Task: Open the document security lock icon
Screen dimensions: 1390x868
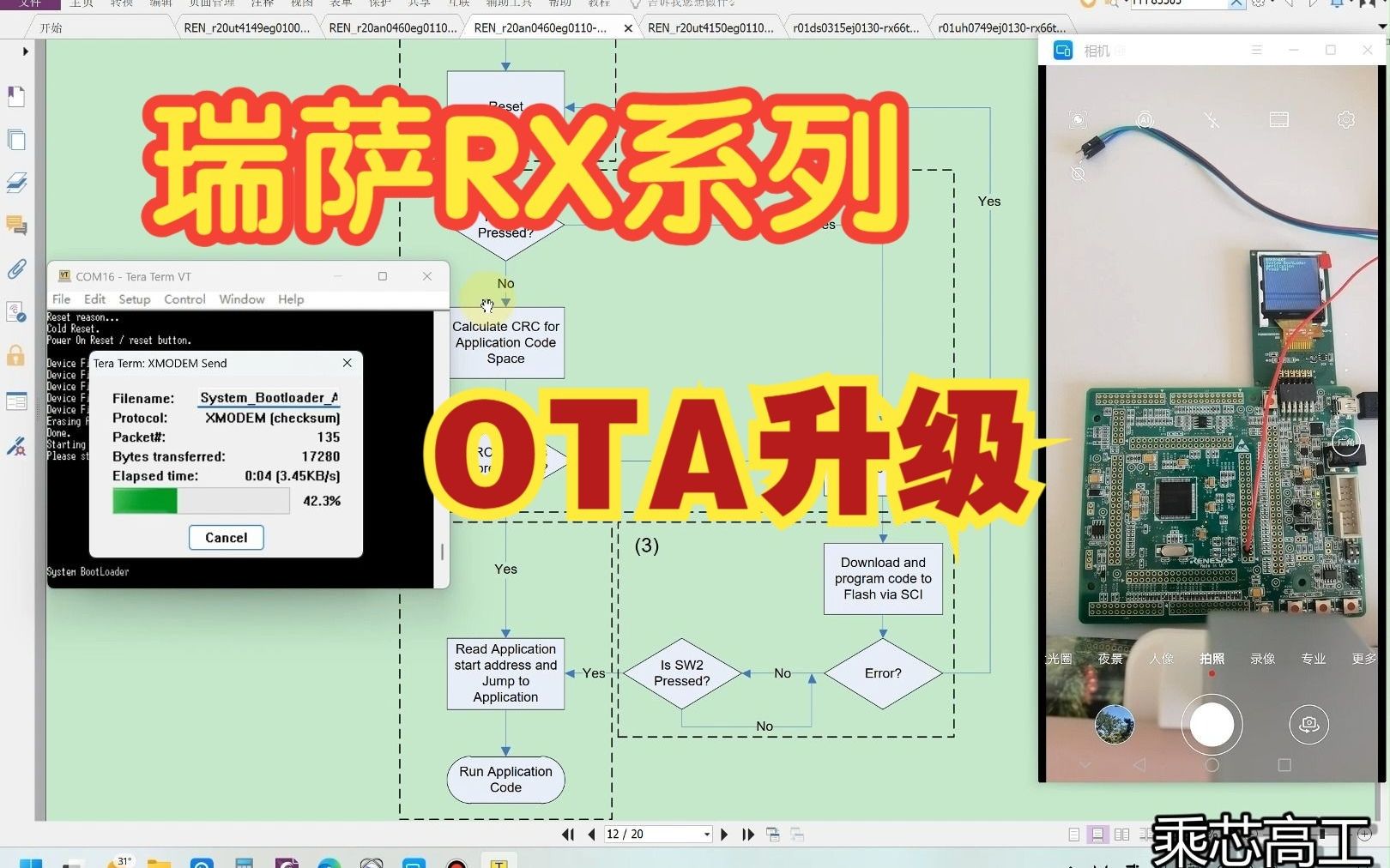Action: 16,355
